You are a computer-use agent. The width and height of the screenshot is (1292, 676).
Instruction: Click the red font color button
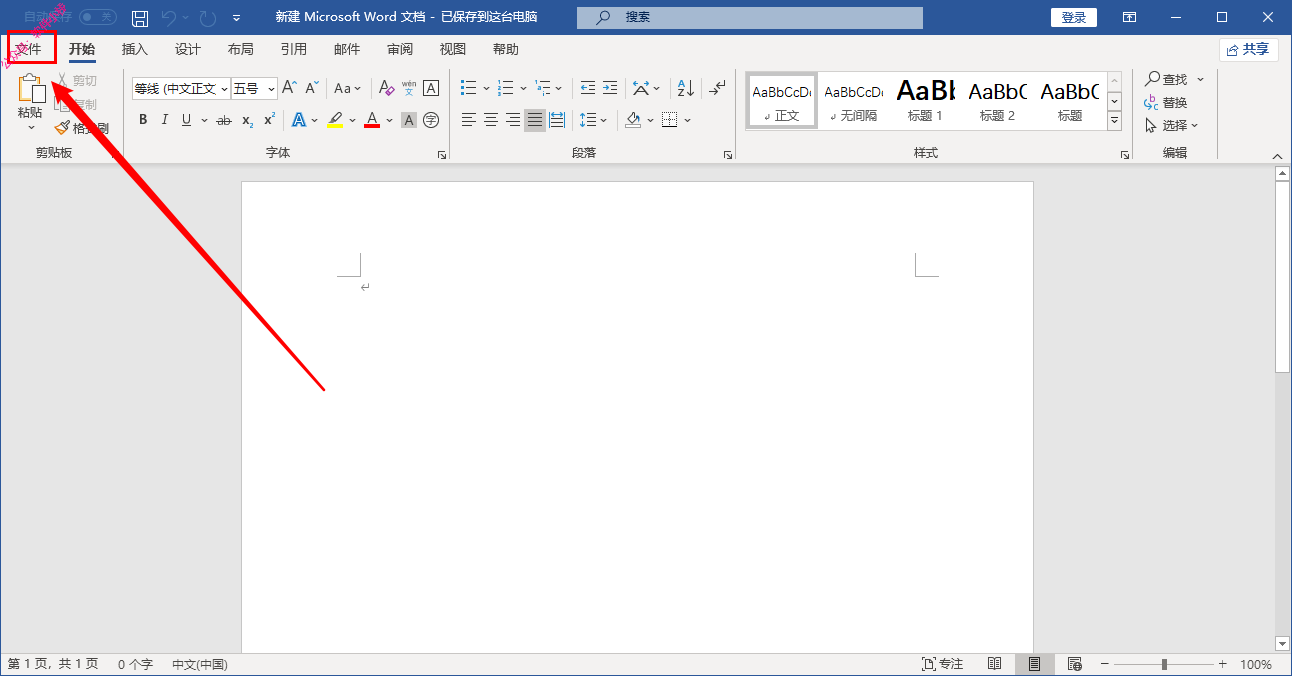coord(372,120)
